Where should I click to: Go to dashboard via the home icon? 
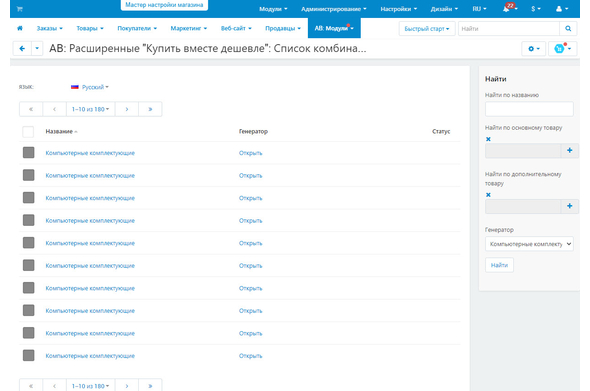(20, 28)
